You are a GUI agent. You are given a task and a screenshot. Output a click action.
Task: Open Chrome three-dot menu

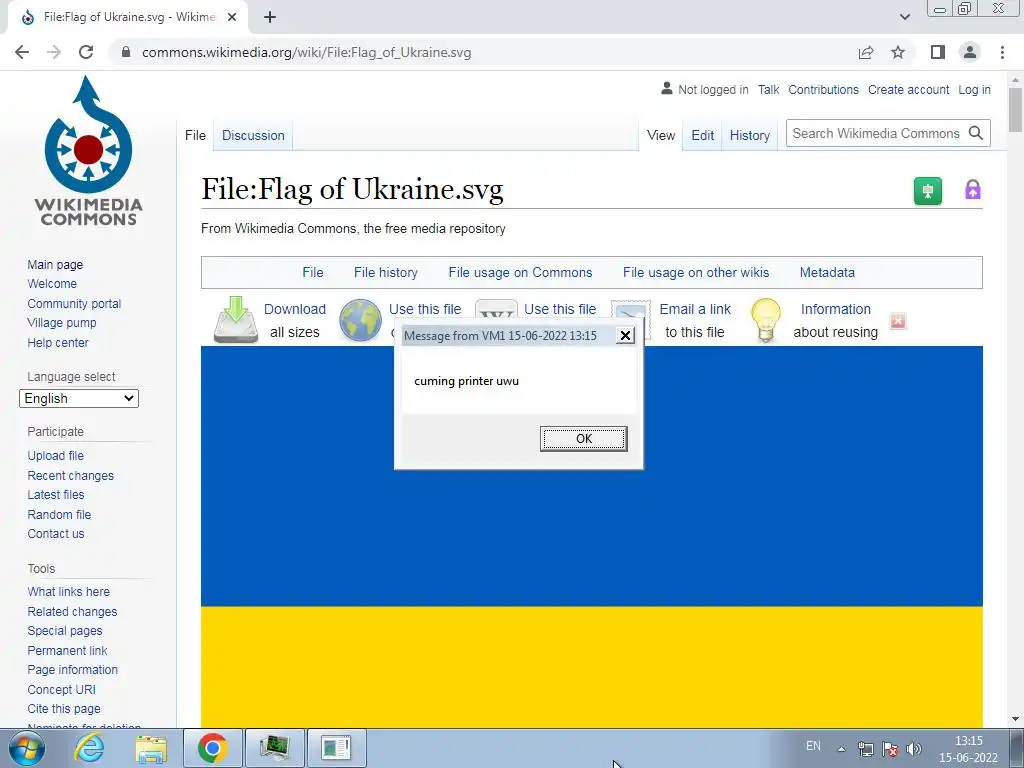(x=1002, y=52)
